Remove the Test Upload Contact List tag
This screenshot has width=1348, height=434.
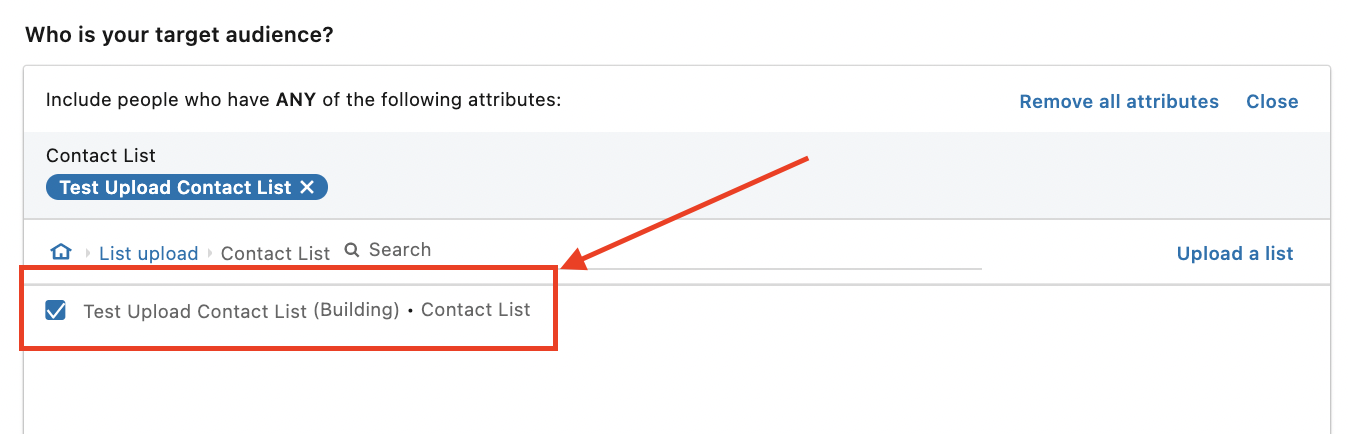307,187
